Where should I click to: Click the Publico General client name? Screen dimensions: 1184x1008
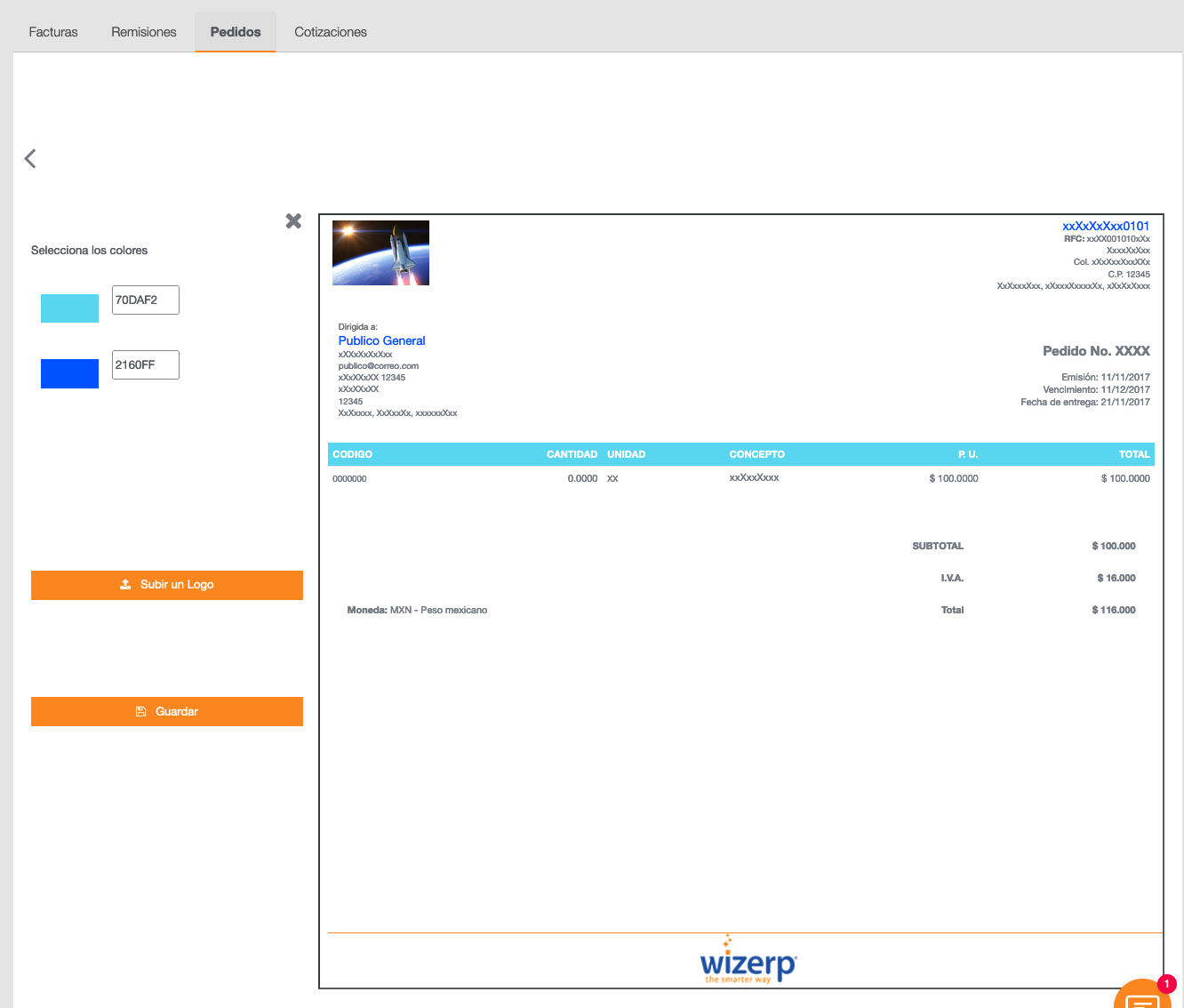(x=381, y=340)
